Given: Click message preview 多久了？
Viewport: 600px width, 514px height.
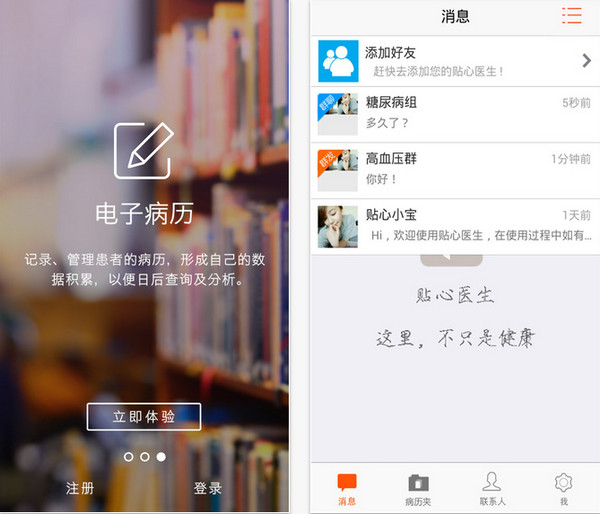Looking at the screenshot, I should (387, 123).
